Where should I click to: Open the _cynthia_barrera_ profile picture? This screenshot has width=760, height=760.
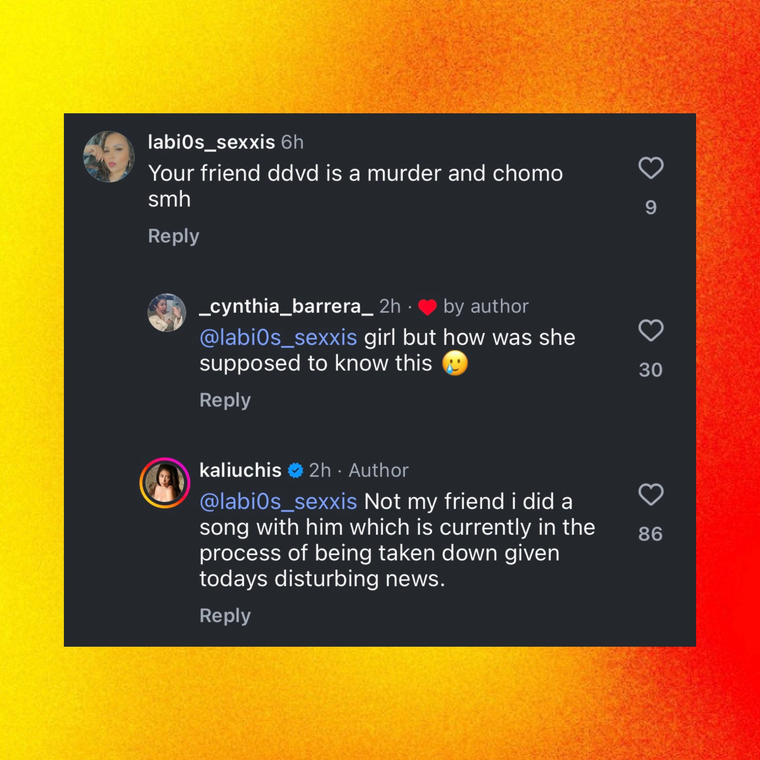pyautogui.click(x=166, y=313)
